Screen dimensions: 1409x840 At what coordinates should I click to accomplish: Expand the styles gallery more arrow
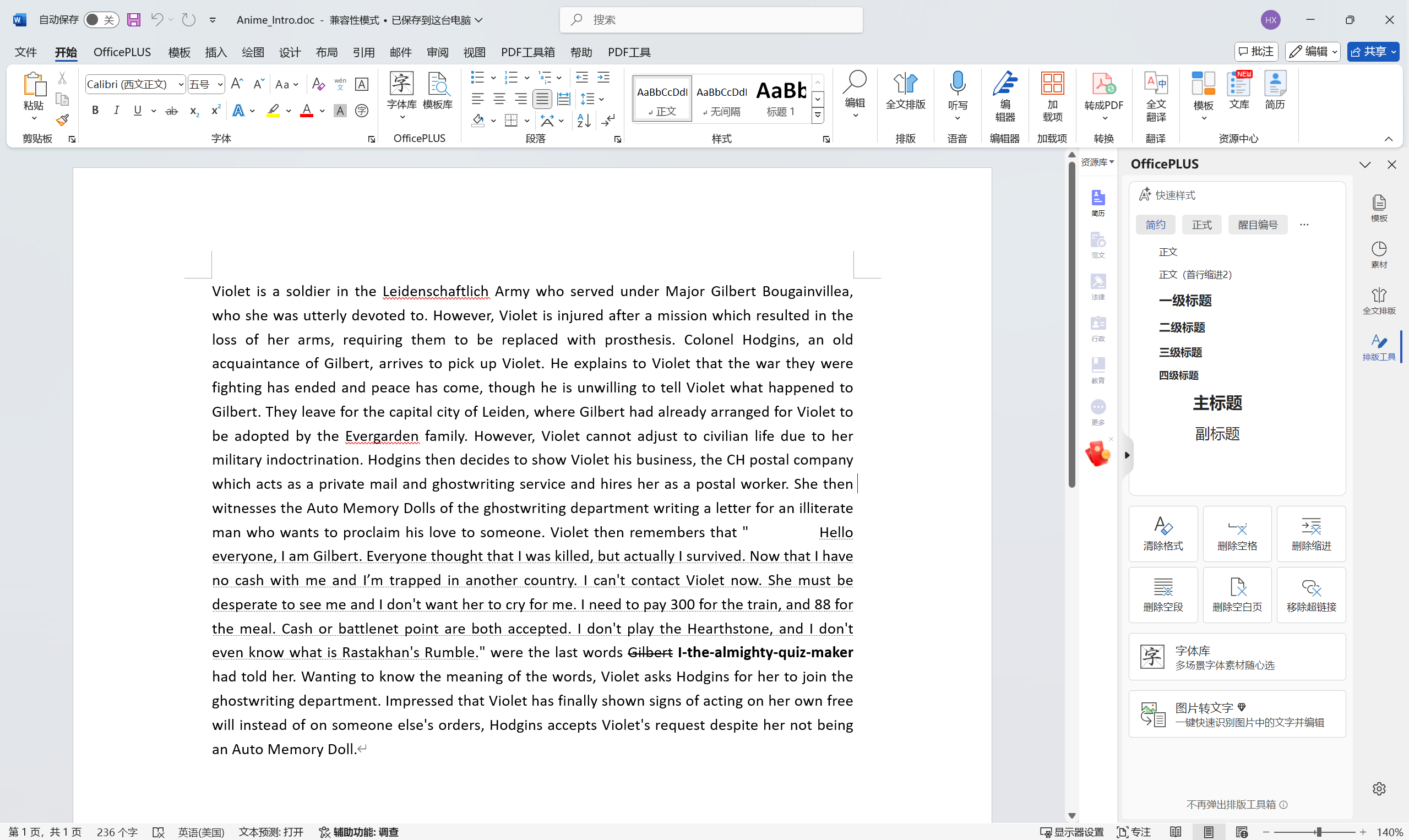click(x=818, y=116)
